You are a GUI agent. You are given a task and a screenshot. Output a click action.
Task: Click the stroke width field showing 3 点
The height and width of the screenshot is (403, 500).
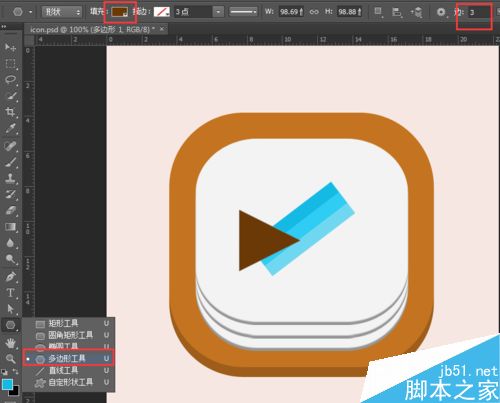click(193, 12)
